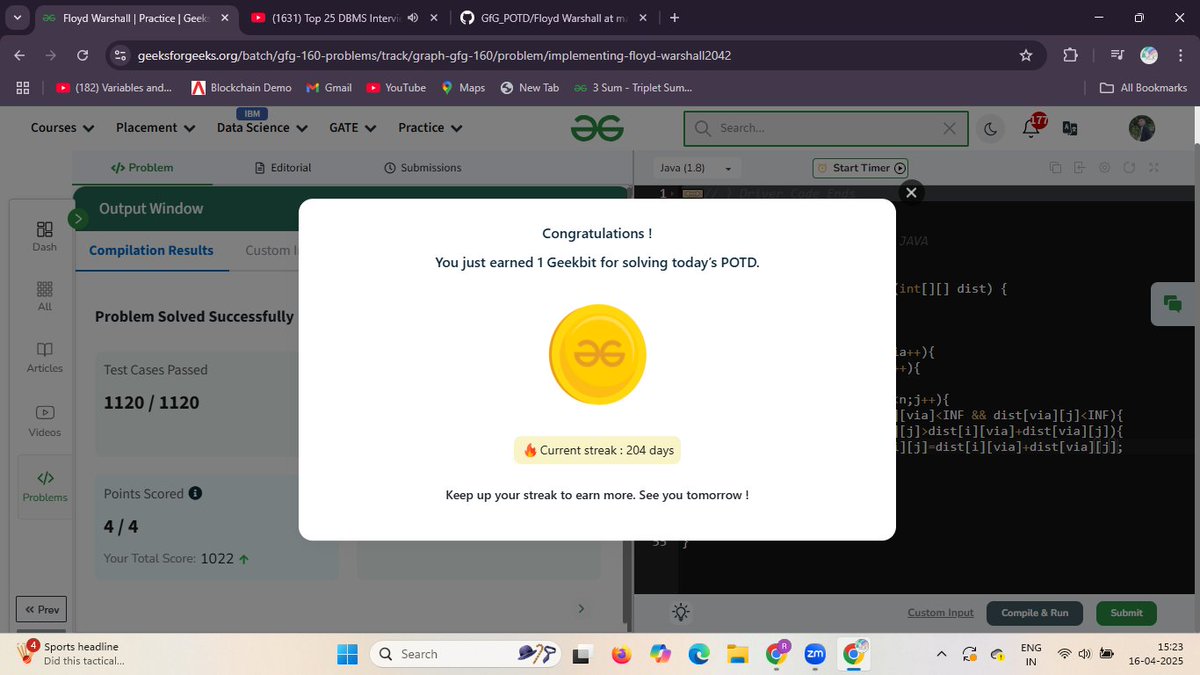Click the Points Scored info icon

(196, 494)
